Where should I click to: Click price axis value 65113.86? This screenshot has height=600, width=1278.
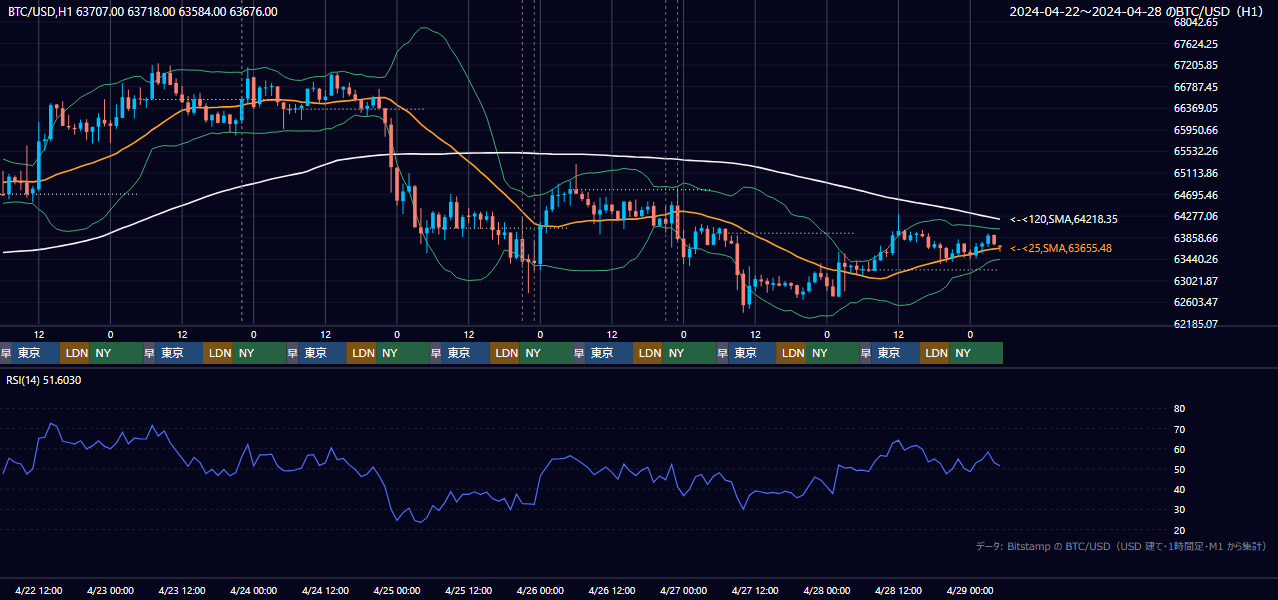(x=1196, y=173)
